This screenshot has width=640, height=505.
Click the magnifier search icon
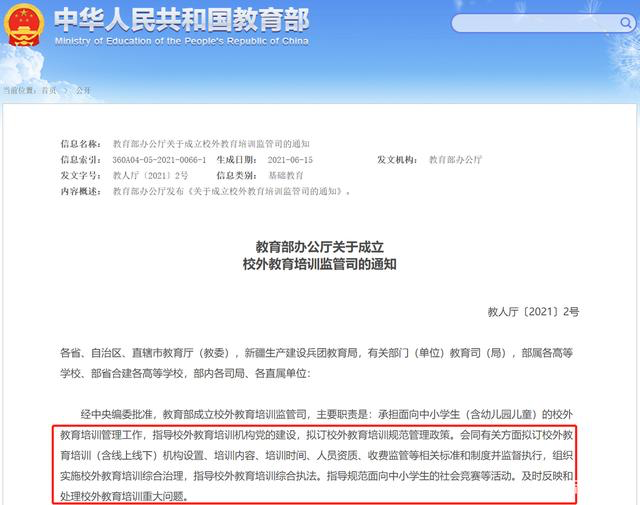(x=625, y=22)
